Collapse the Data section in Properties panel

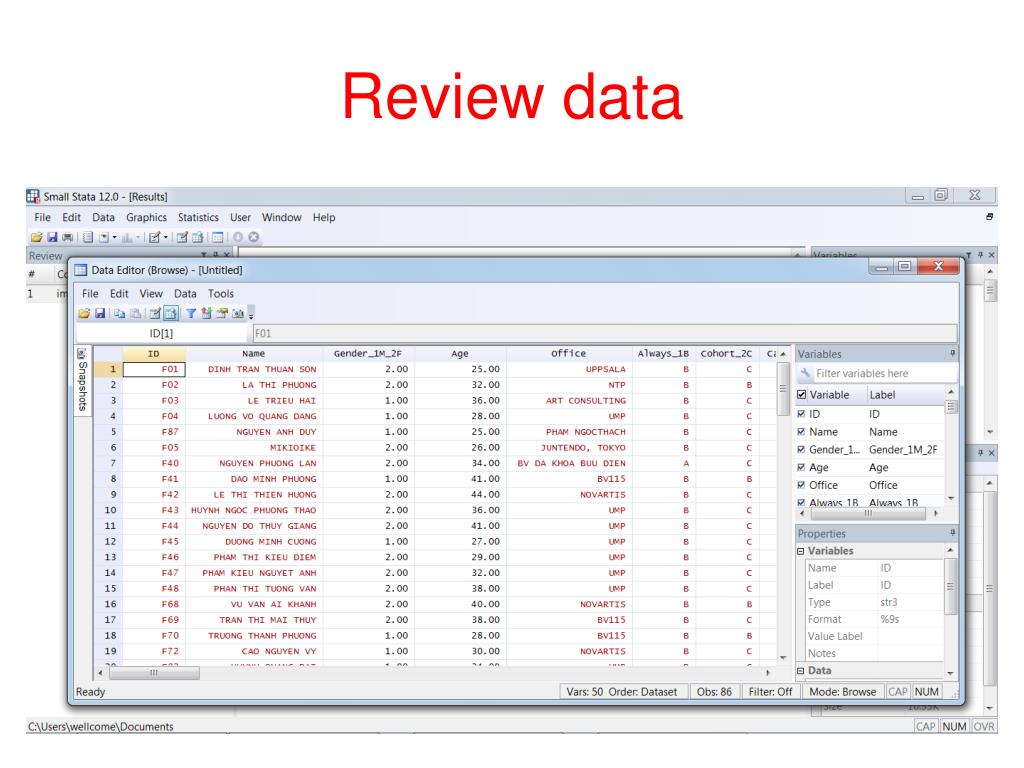[x=801, y=671]
